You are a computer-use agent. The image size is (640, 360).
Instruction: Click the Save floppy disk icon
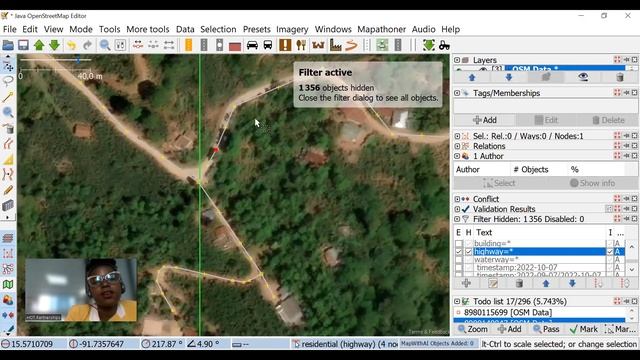tap(23, 45)
